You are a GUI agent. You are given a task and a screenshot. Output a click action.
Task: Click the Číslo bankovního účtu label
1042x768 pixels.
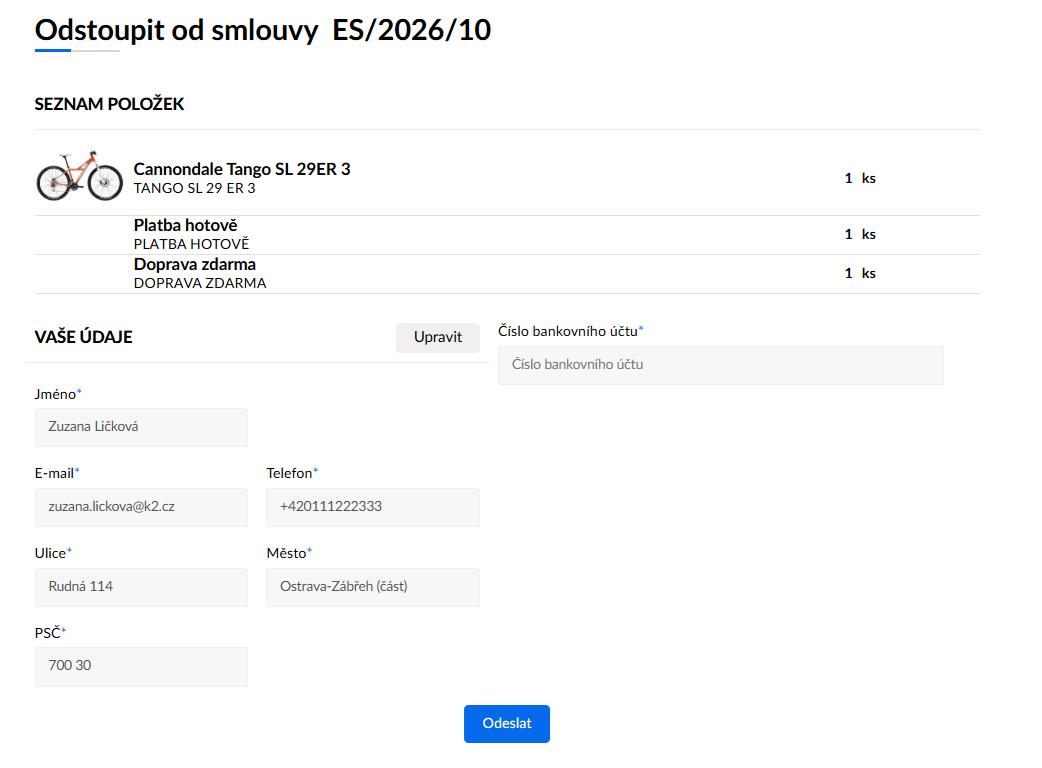(570, 331)
